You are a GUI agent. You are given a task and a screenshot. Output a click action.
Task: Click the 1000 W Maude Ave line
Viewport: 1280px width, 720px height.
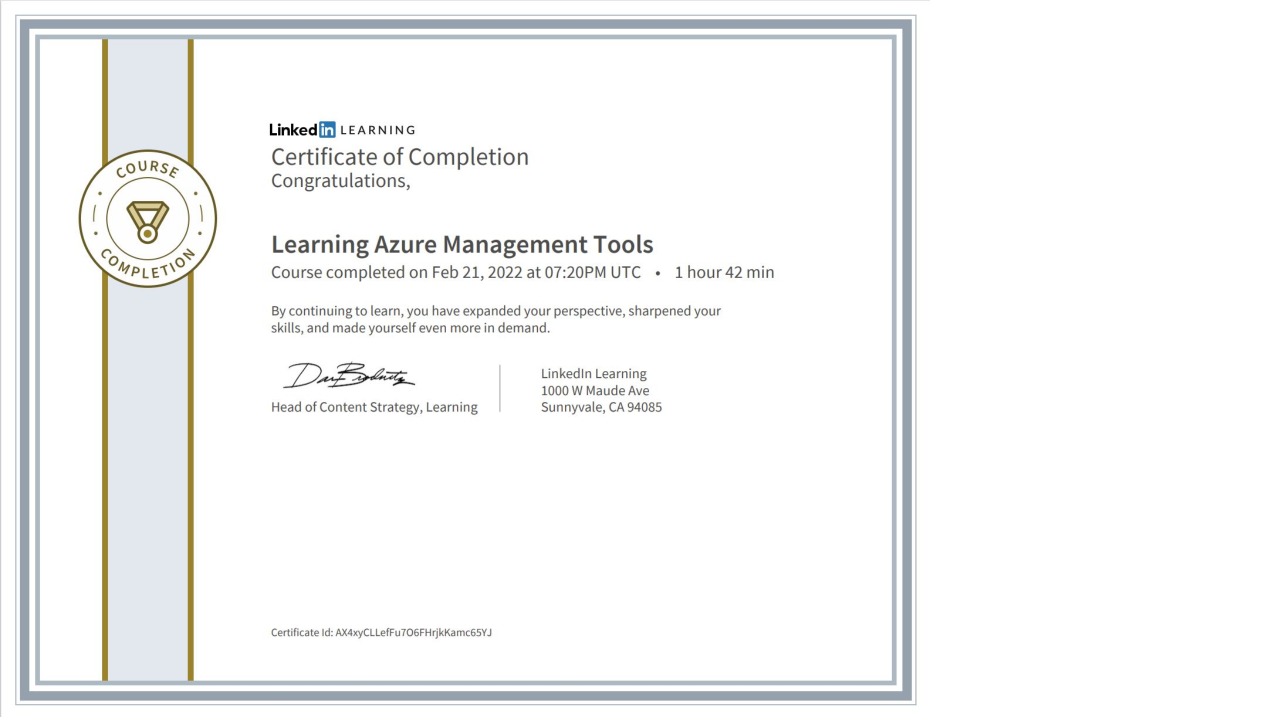click(x=594, y=391)
